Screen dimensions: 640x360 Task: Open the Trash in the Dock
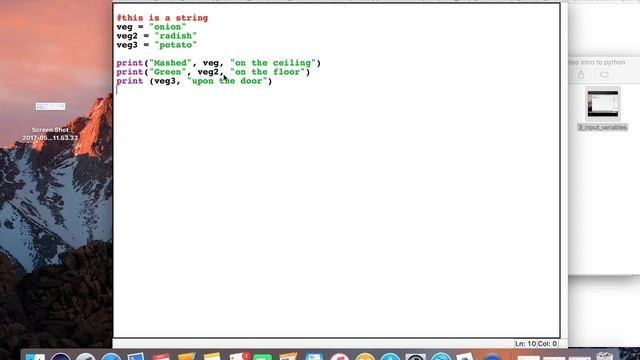coord(604,356)
